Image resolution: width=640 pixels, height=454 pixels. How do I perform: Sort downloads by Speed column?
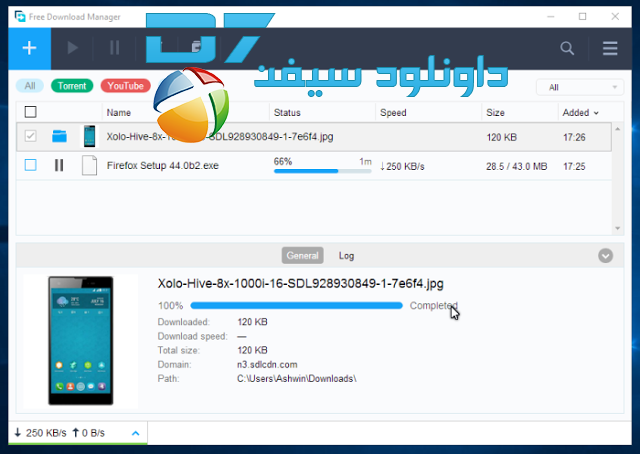(393, 113)
